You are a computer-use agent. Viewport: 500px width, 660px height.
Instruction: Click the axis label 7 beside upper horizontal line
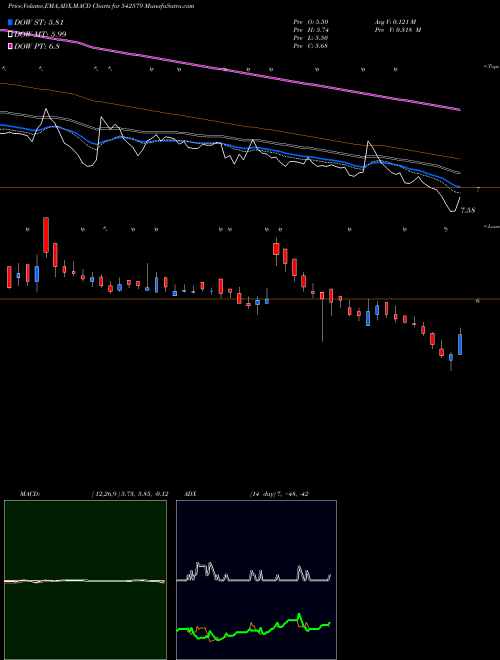(478, 190)
